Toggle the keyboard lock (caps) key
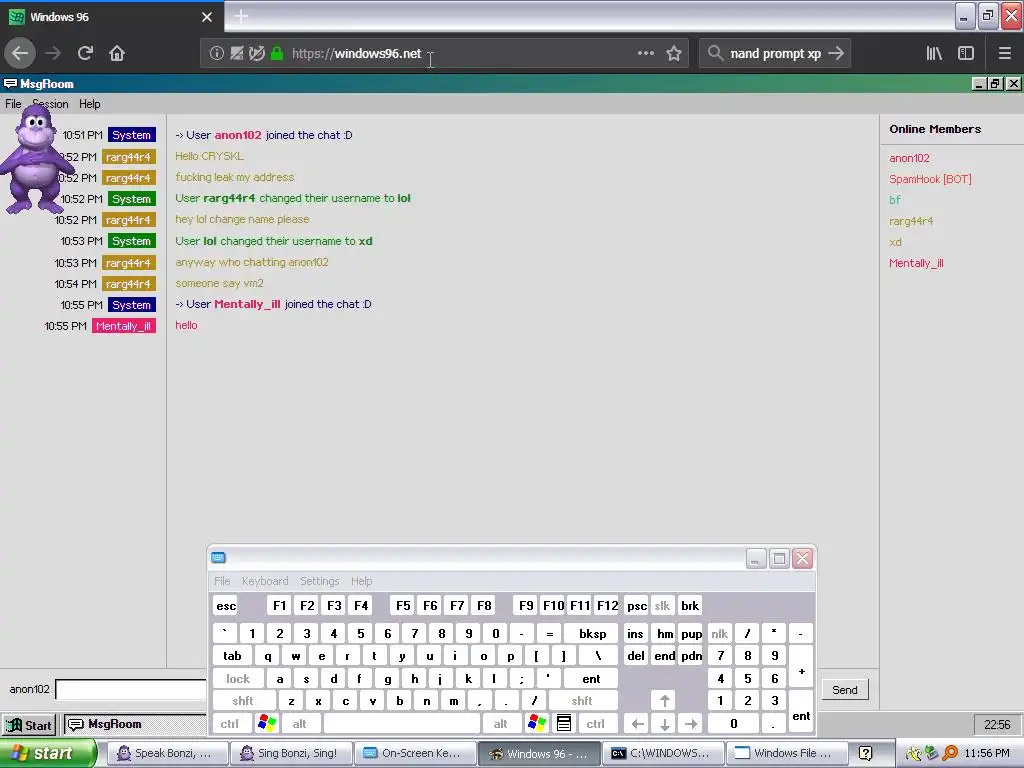 click(238, 679)
